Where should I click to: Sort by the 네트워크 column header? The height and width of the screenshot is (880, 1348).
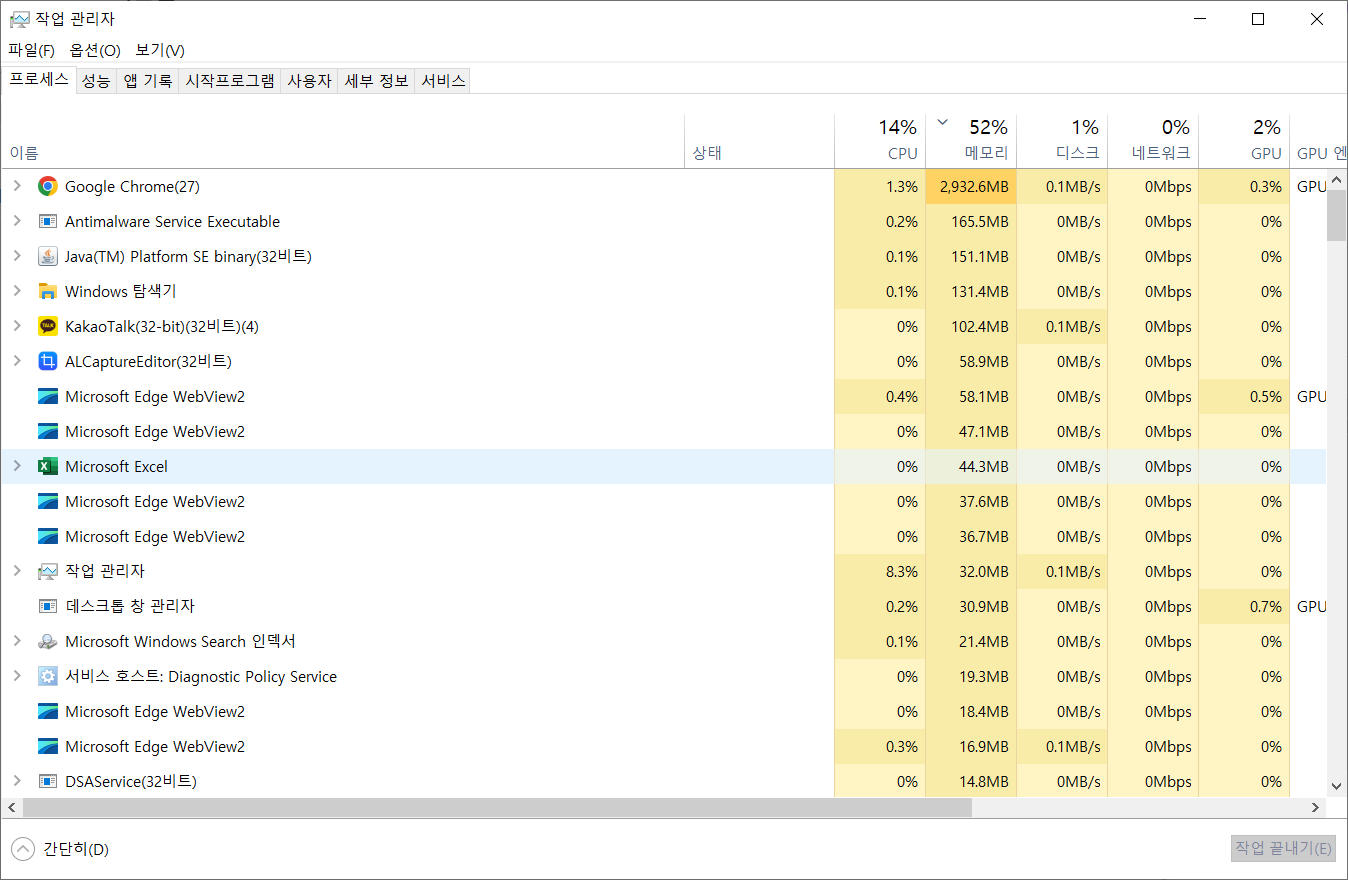[1153, 141]
